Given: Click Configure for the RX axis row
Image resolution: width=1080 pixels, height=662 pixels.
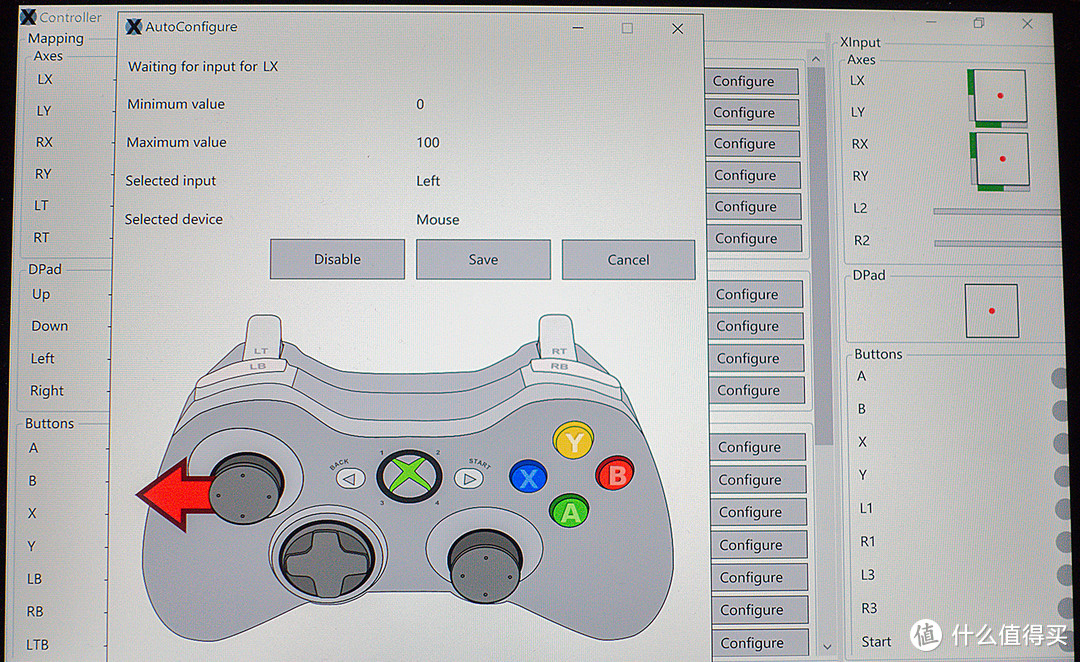Looking at the screenshot, I should [x=753, y=143].
